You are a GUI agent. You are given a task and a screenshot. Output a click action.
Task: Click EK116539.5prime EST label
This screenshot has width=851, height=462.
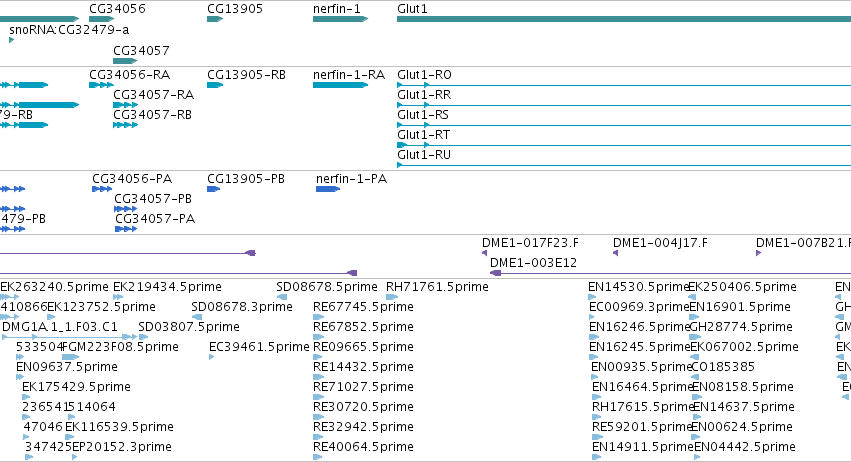(119, 427)
